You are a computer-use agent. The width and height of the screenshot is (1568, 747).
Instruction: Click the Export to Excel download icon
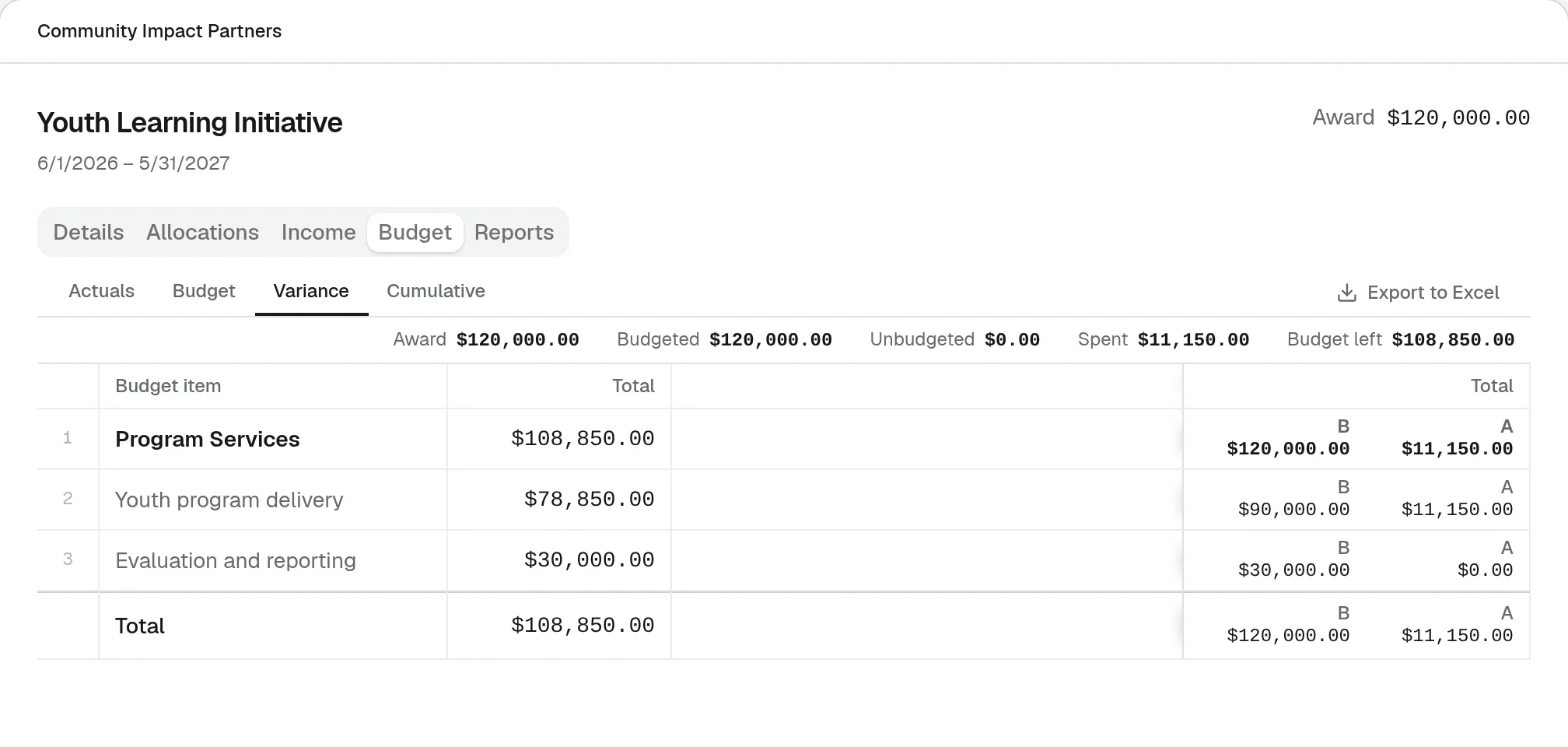tap(1346, 293)
